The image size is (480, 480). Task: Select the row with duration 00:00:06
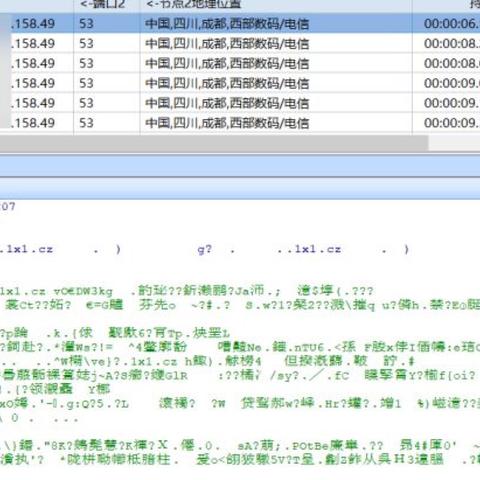pos(240,23)
